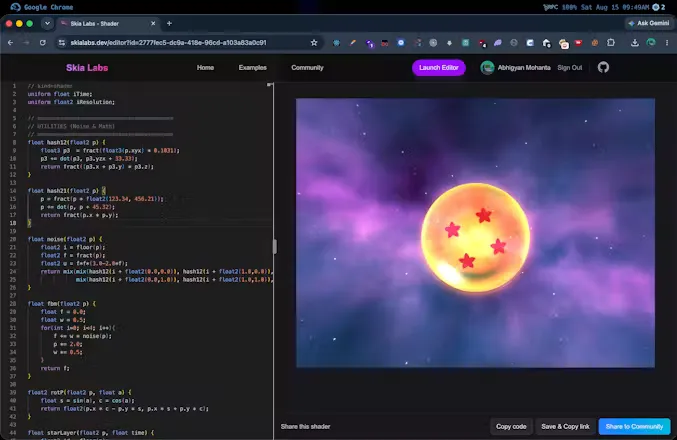This screenshot has width=677, height=440.
Task: Click the small icon at editor top-right corner
Action: click(x=270, y=85)
